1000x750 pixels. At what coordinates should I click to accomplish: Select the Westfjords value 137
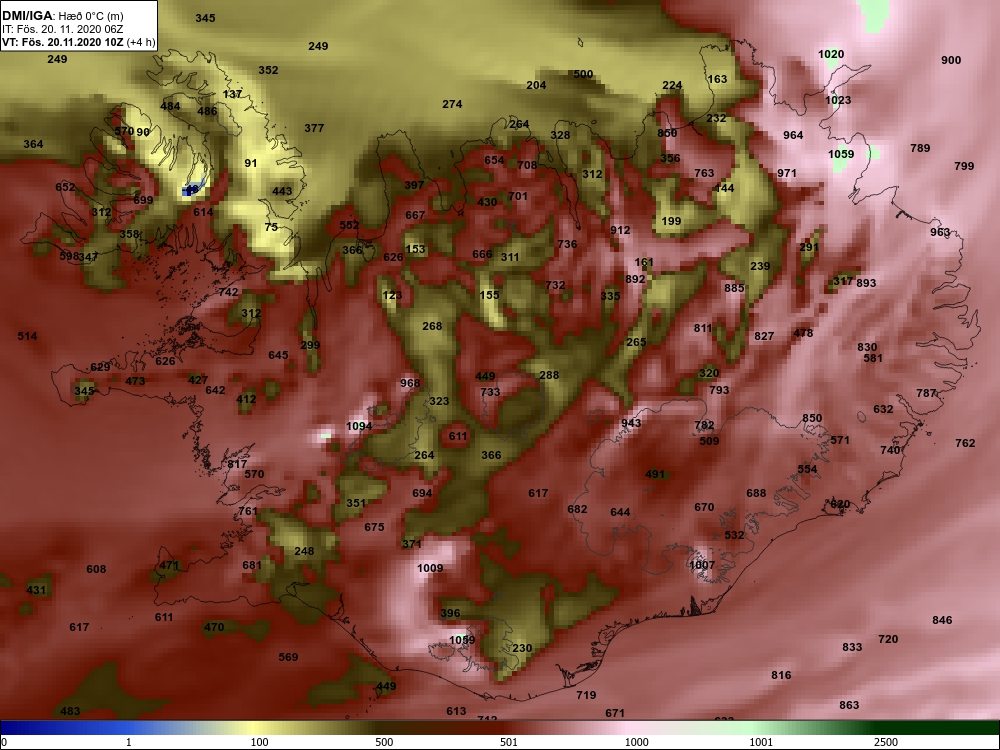click(x=232, y=94)
